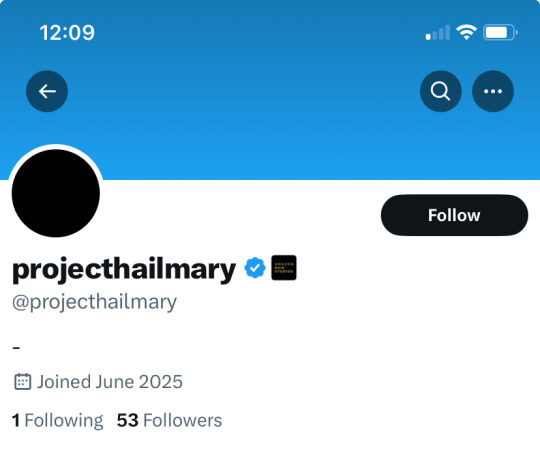Open the Amazon MGM Studios affiliate badge
540x450 pixels.
[284, 268]
